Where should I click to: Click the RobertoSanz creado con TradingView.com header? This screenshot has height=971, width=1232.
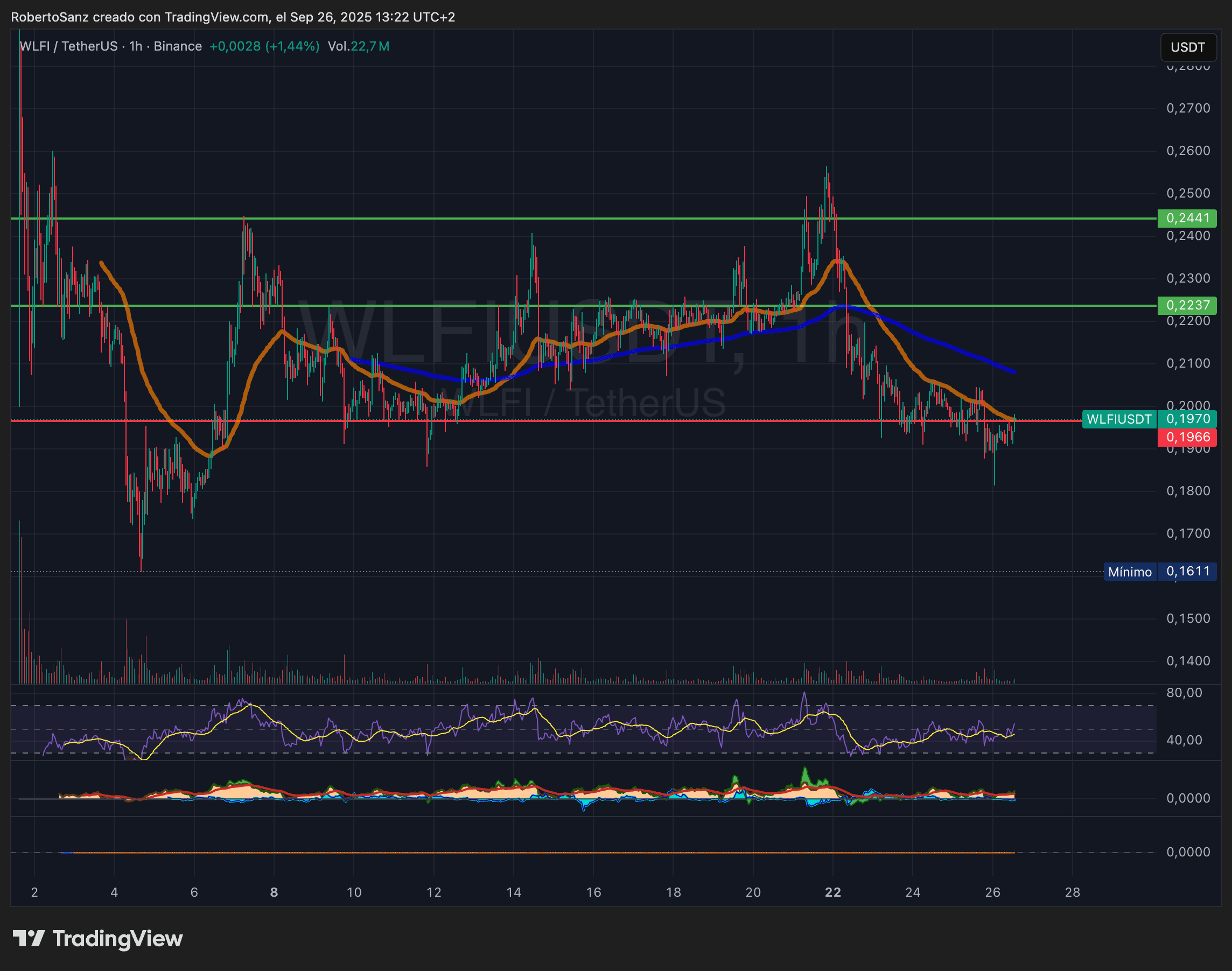coord(233,17)
